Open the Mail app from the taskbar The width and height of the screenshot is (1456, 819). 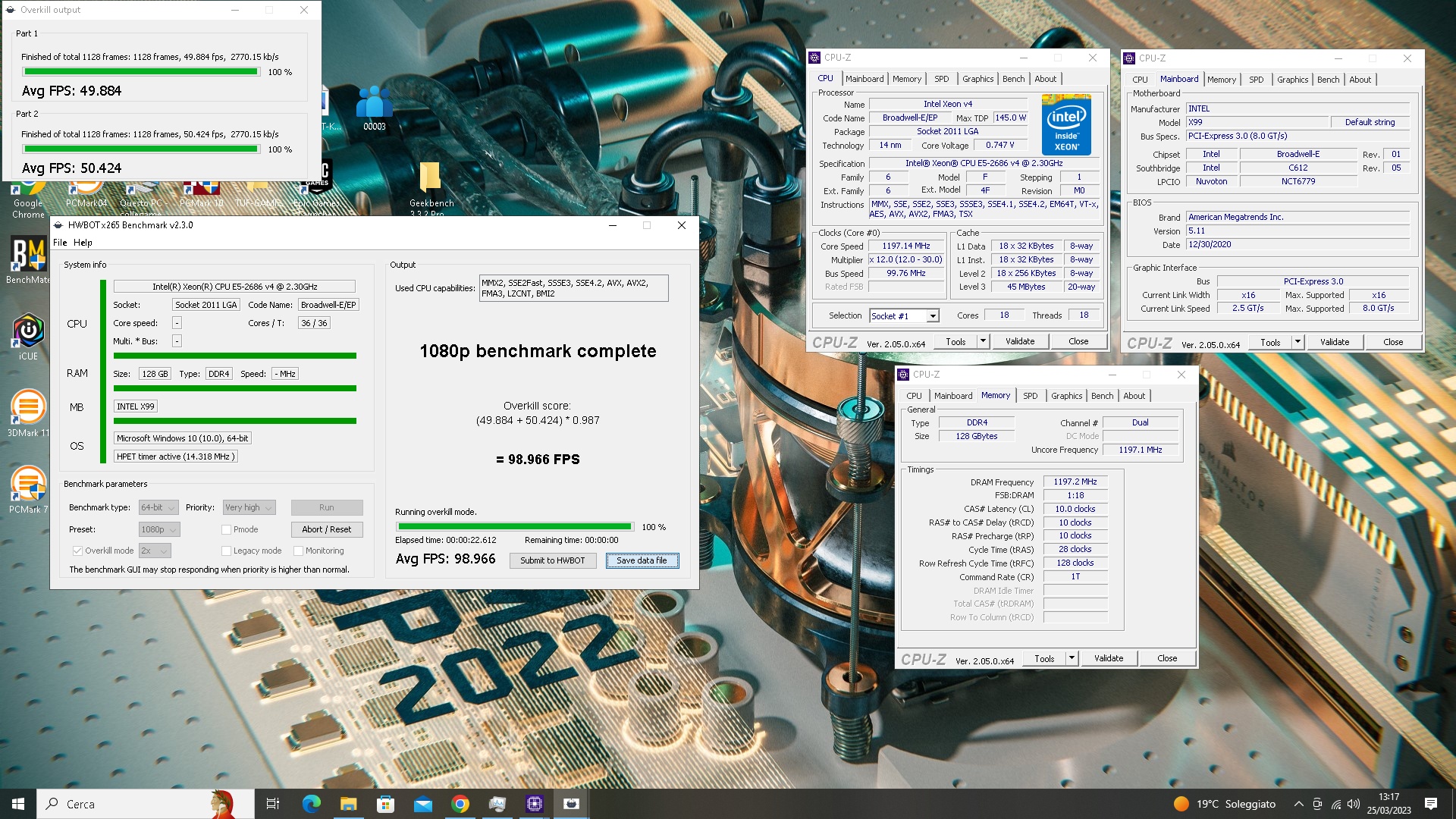pyautogui.click(x=422, y=804)
